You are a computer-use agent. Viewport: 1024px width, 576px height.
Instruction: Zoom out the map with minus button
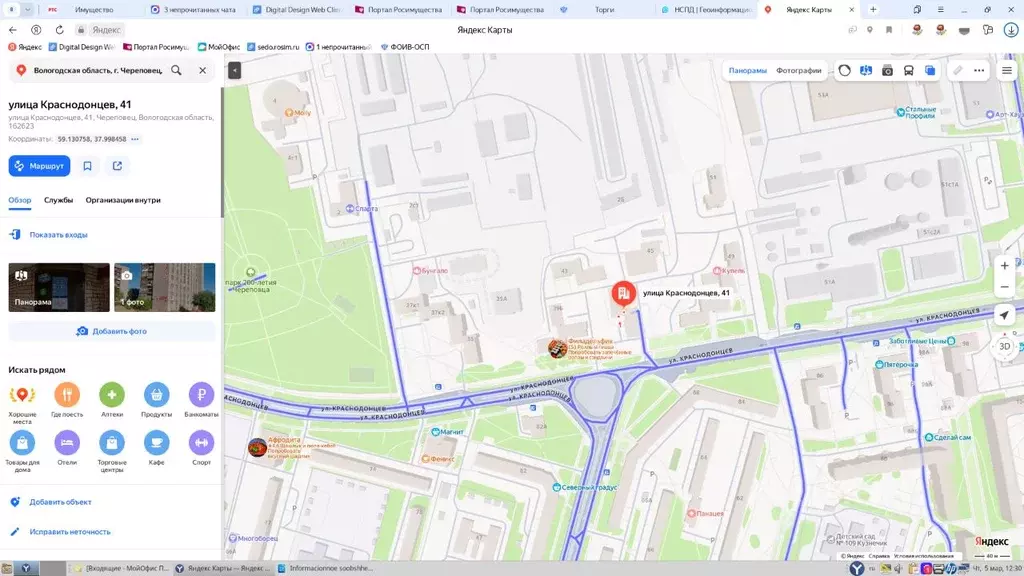(1005, 287)
